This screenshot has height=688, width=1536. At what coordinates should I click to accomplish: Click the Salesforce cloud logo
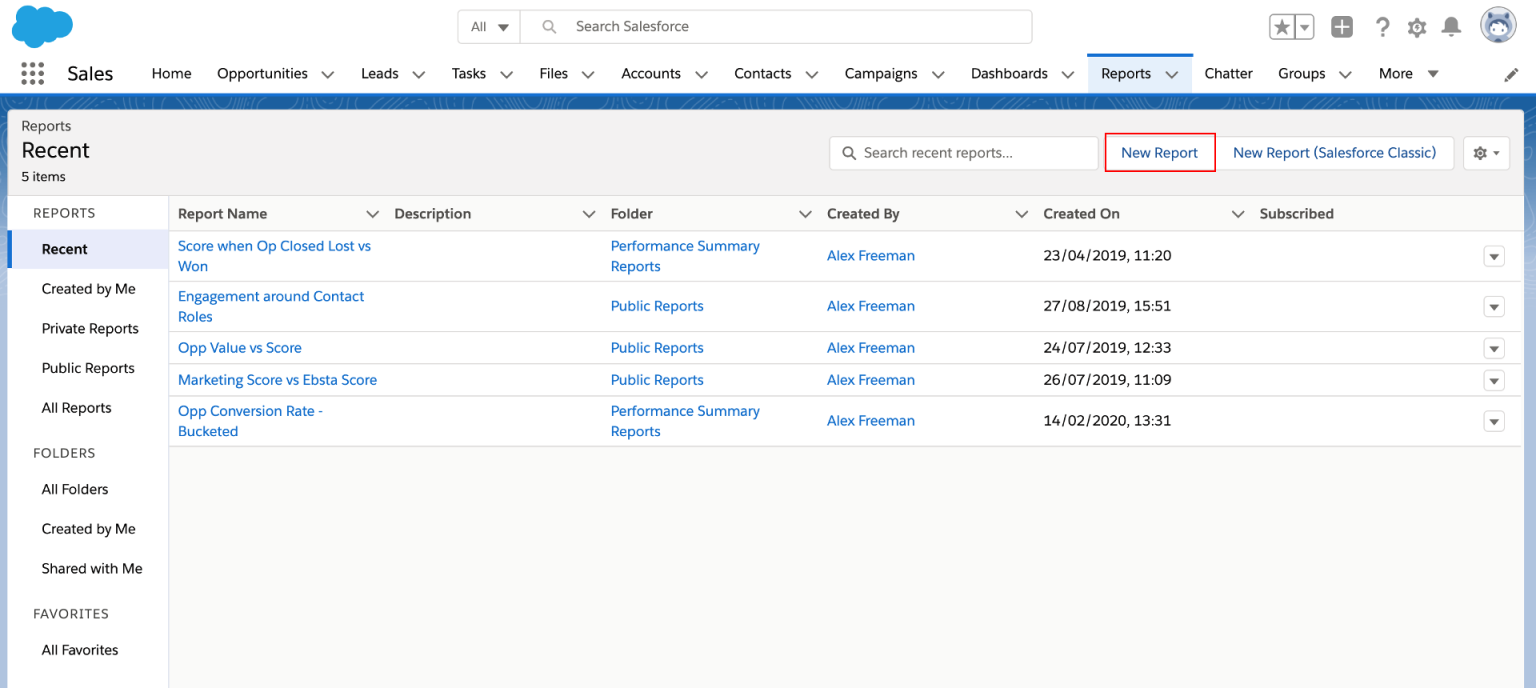pyautogui.click(x=42, y=26)
